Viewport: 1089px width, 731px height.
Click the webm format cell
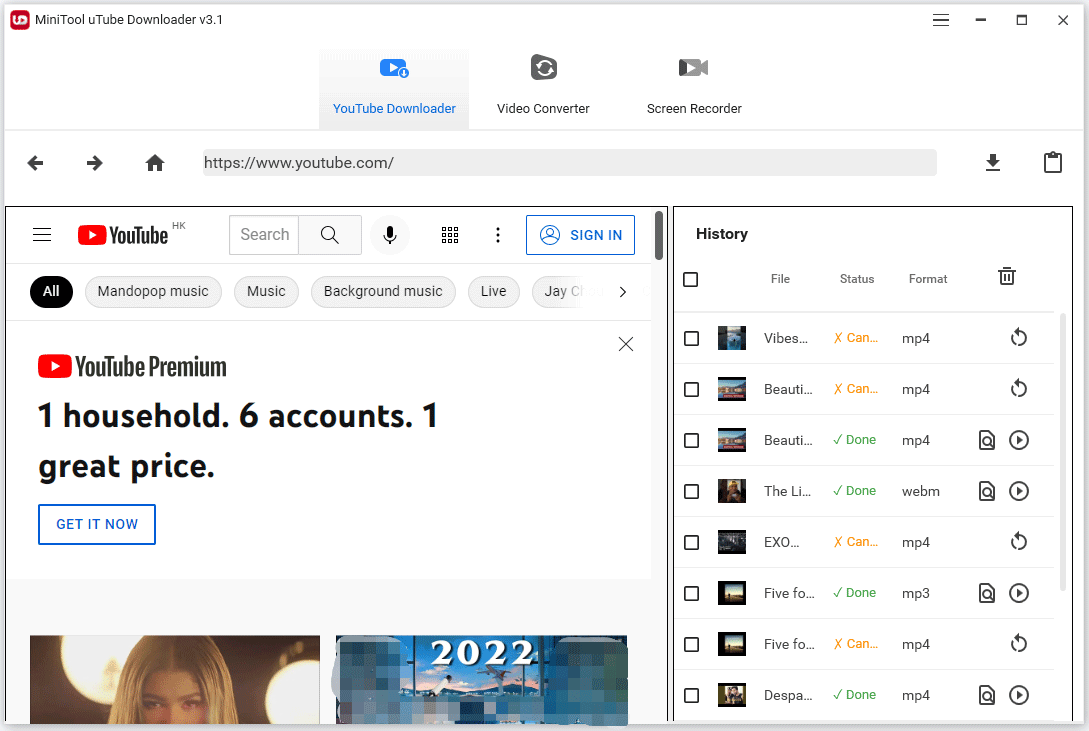920,491
